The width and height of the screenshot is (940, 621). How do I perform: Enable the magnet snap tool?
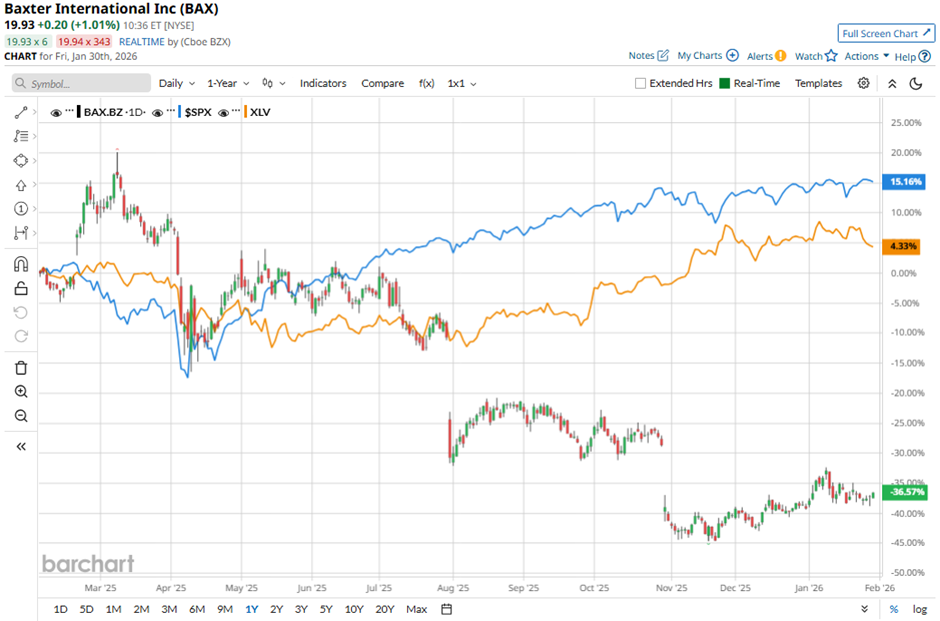point(20,265)
